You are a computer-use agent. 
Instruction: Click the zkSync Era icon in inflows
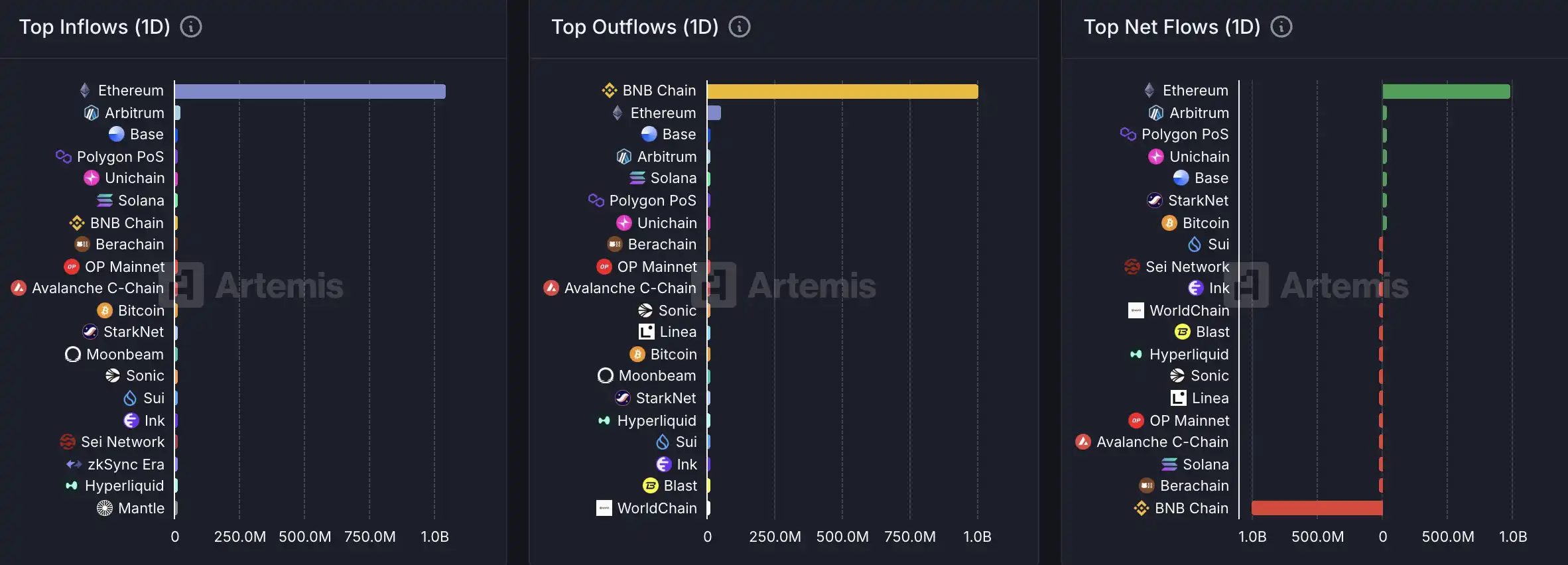74,464
